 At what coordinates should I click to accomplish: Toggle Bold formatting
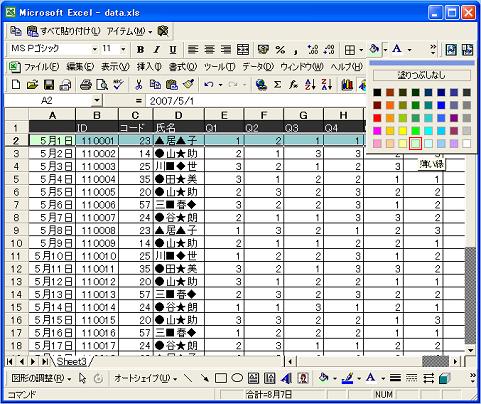(x=140, y=50)
